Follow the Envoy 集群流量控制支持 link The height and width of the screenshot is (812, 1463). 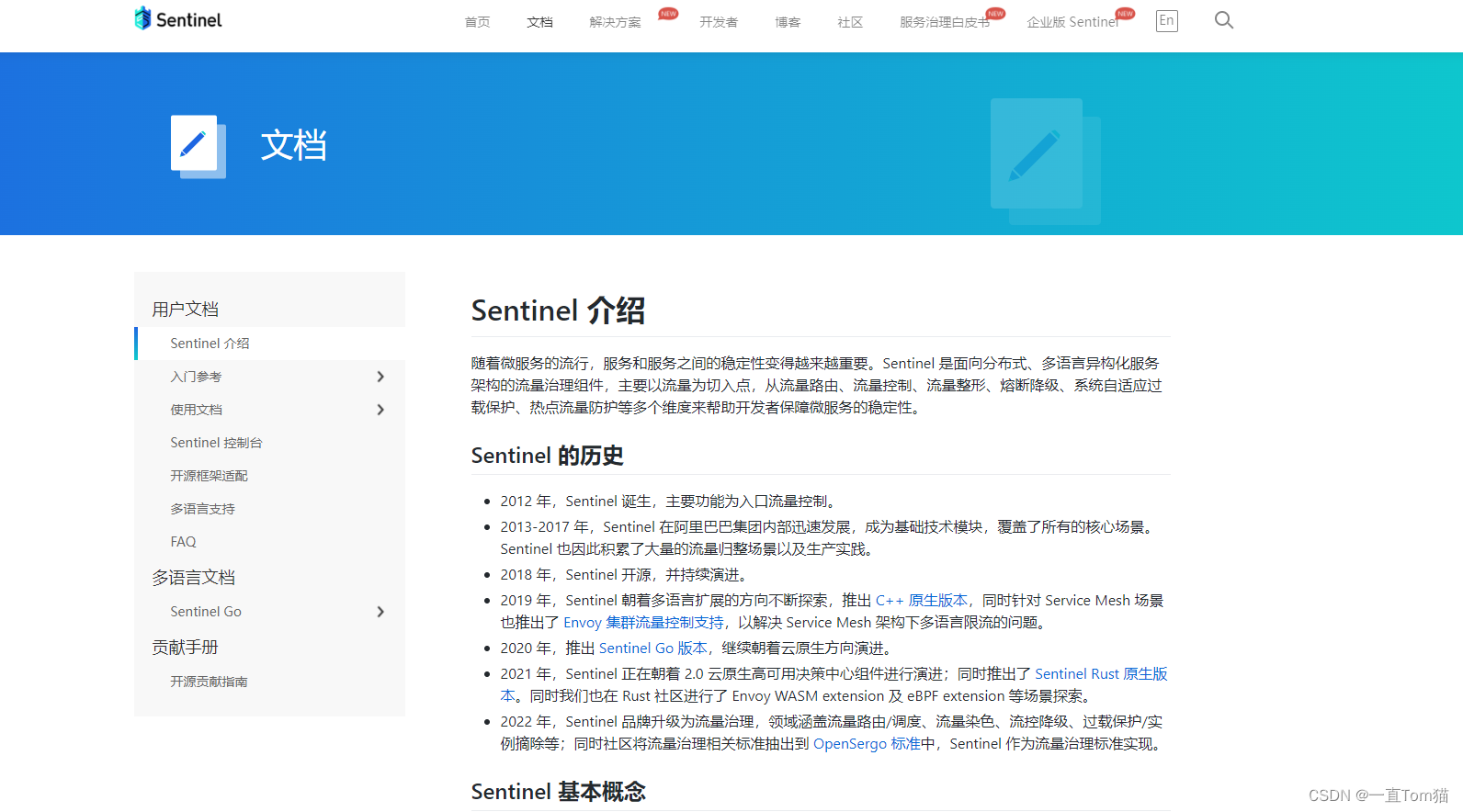(643, 623)
